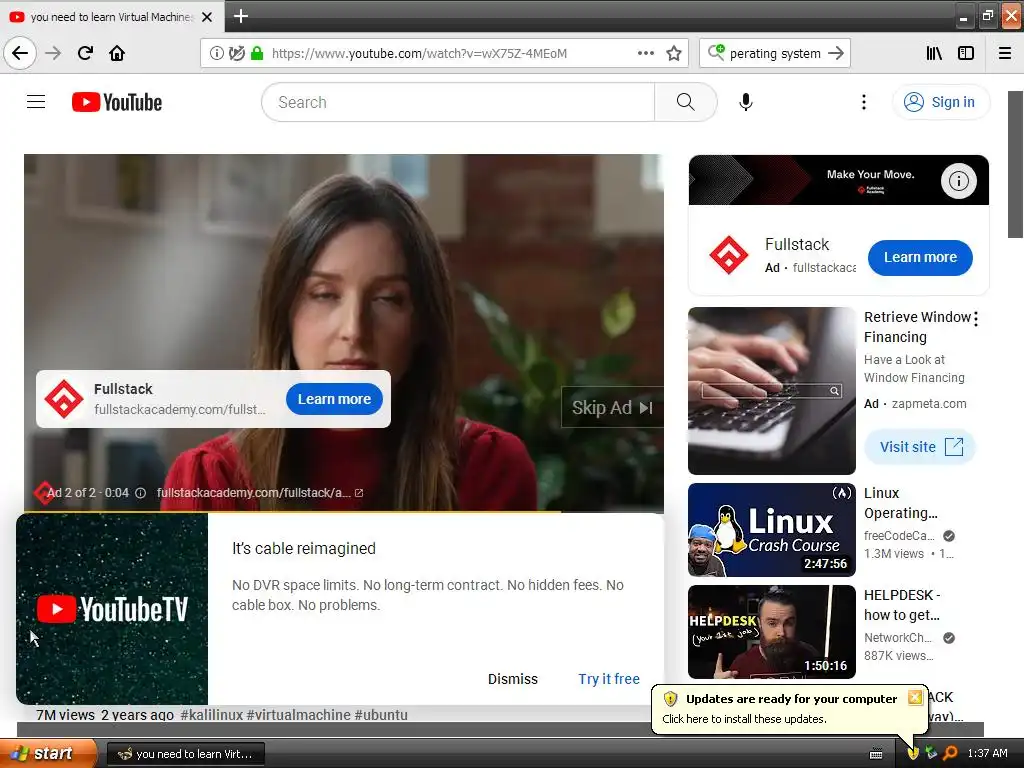Click the page vertical scrollbar thumb
Screen dimensions: 1024x768
pos(1016,165)
